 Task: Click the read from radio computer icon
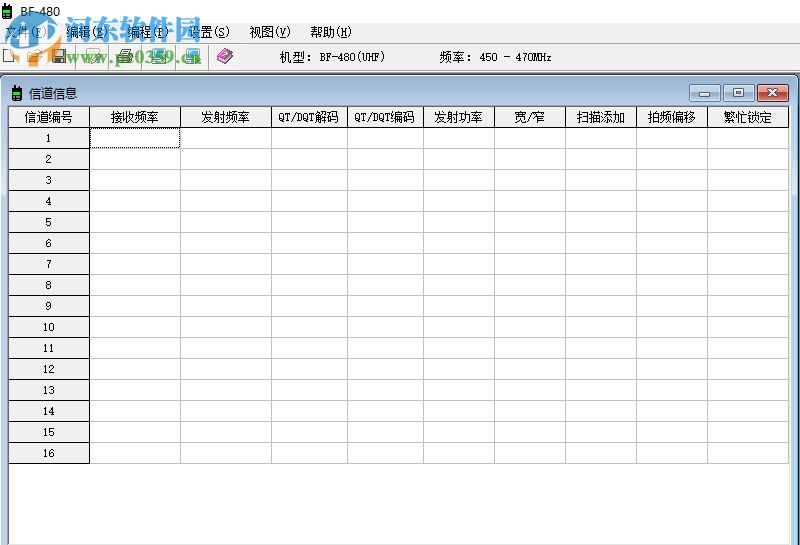tap(159, 56)
